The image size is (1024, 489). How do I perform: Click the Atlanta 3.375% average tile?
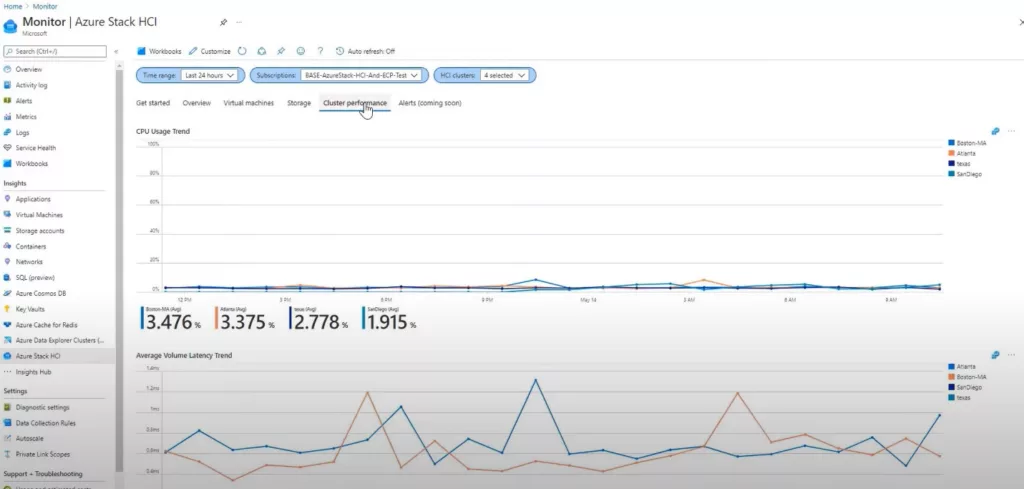click(x=245, y=318)
